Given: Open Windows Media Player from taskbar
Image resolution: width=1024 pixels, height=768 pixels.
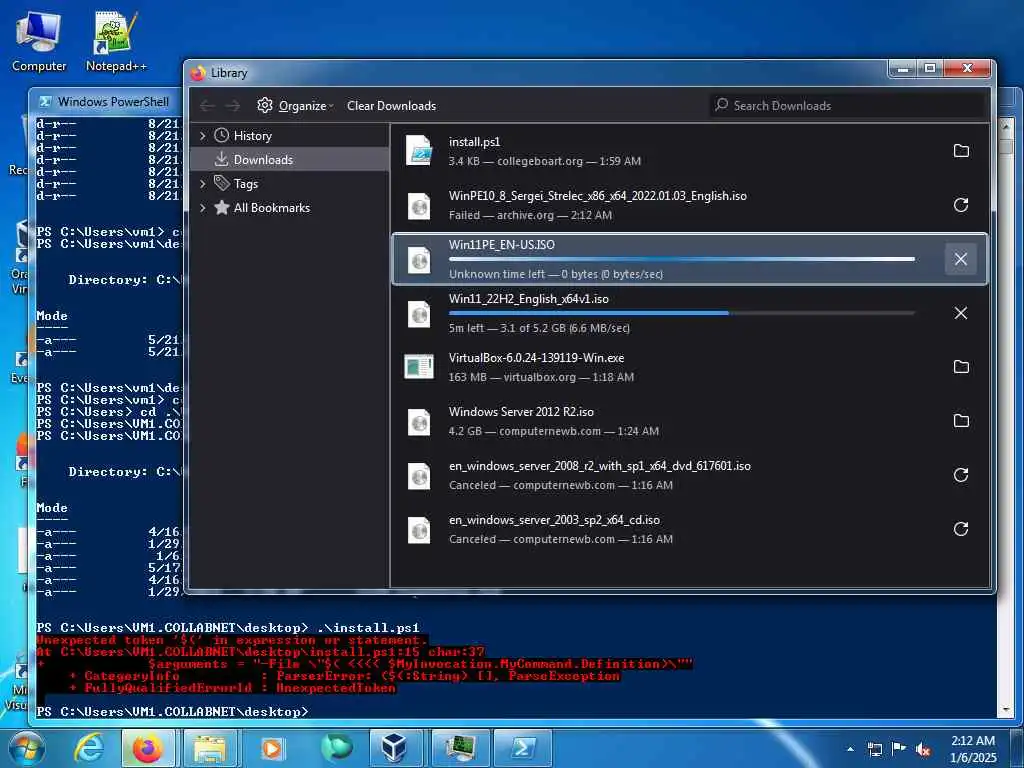Looking at the screenshot, I should point(272,748).
